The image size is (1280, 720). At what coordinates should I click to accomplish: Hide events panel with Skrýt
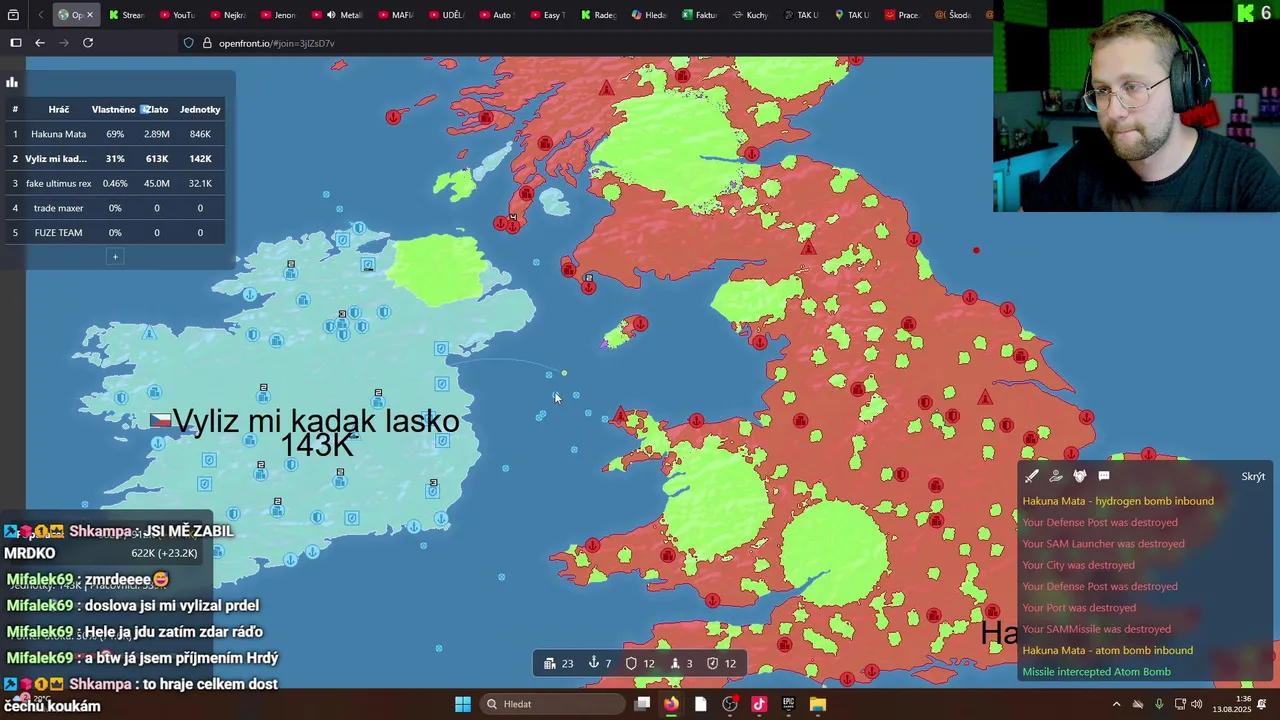click(x=1253, y=477)
